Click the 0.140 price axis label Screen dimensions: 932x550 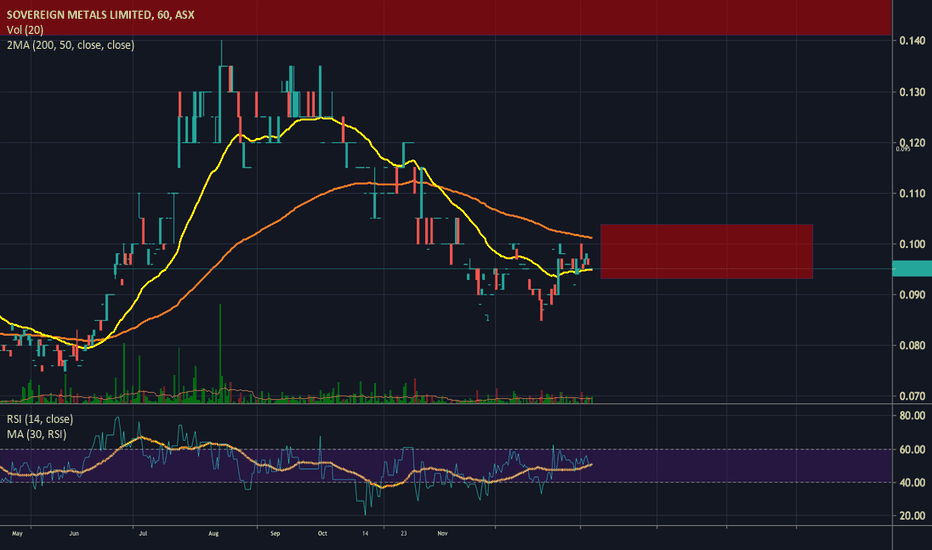point(912,40)
